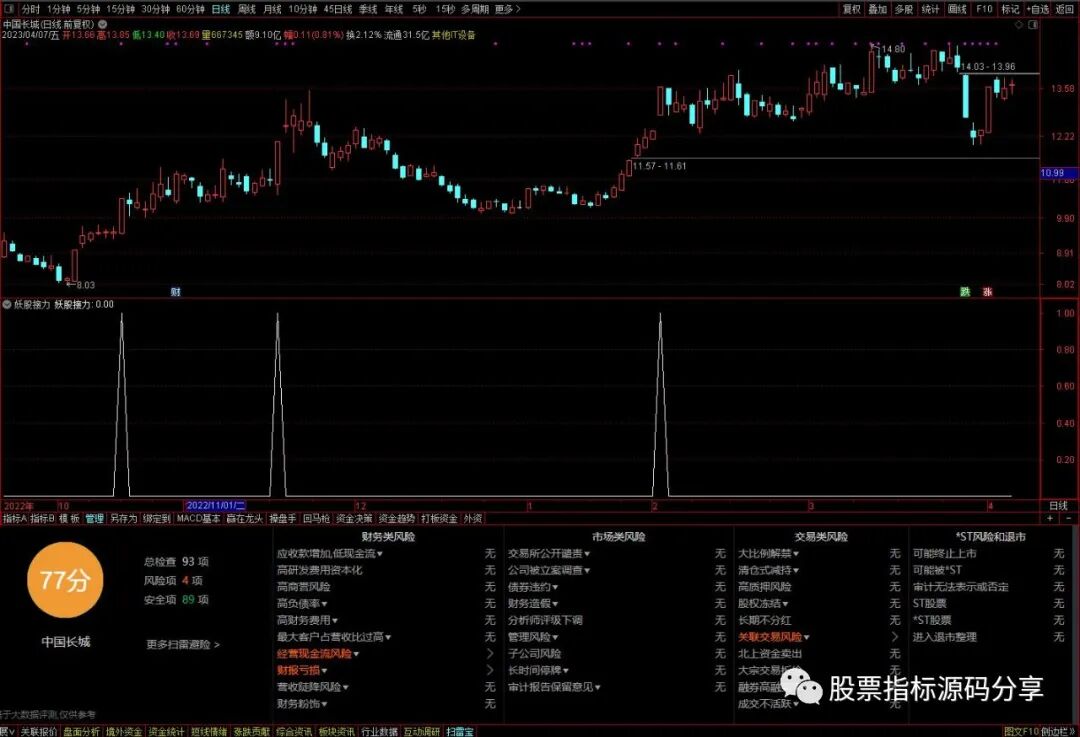Image resolution: width=1080 pixels, height=737 pixels.
Task: Select the 周线 weekly period
Action: click(x=247, y=9)
